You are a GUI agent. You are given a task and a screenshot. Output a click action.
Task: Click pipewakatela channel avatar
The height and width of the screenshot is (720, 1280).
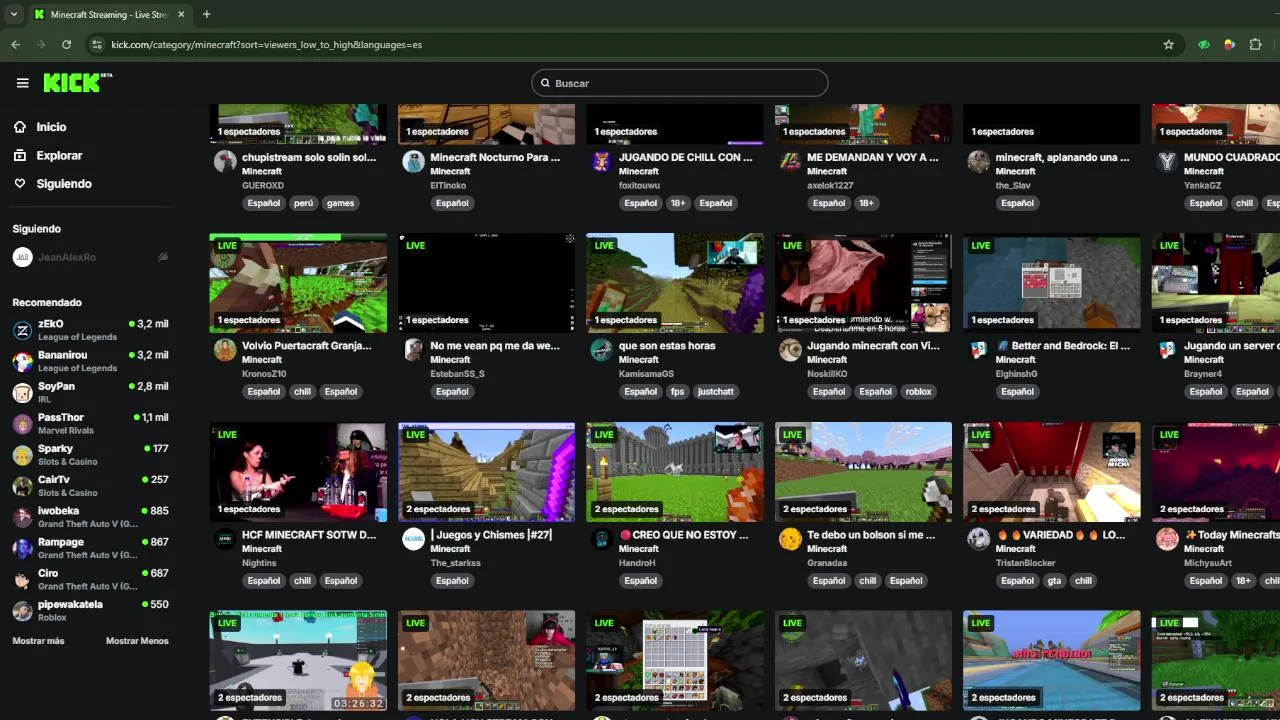tap(22, 610)
